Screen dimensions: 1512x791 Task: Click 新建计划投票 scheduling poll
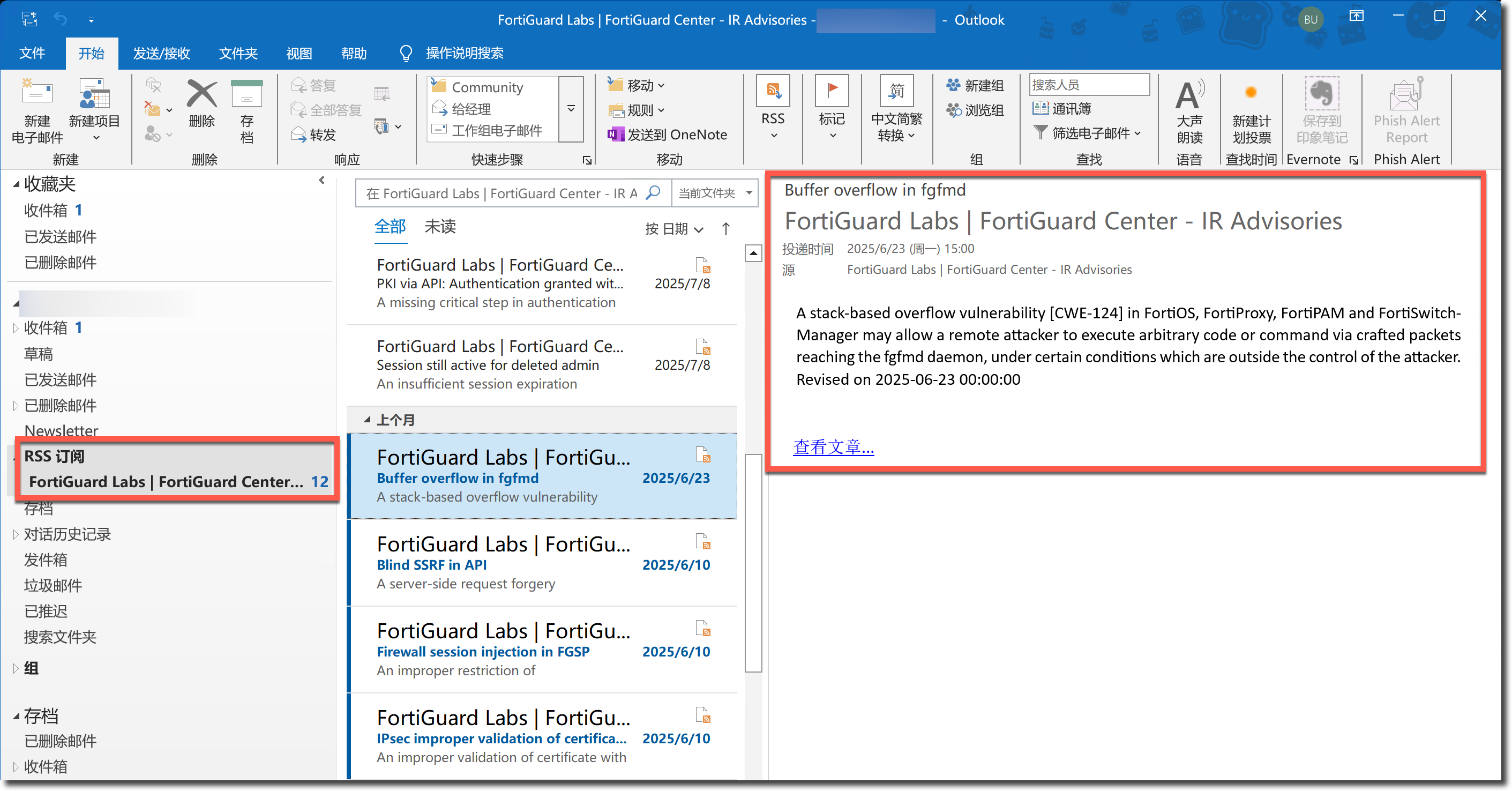click(x=1251, y=111)
